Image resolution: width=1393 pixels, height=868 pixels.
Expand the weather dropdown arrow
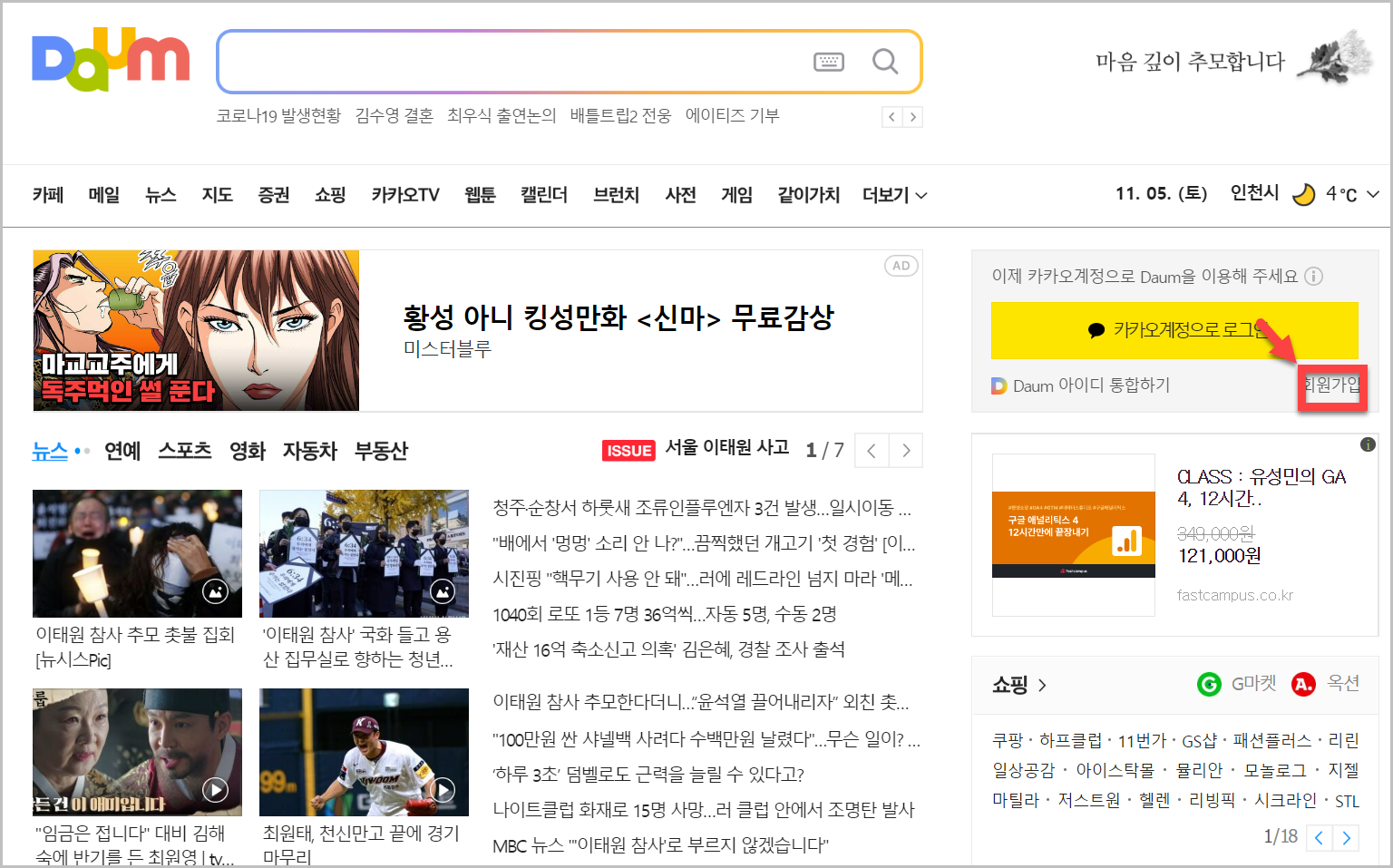pyautogui.click(x=1373, y=194)
